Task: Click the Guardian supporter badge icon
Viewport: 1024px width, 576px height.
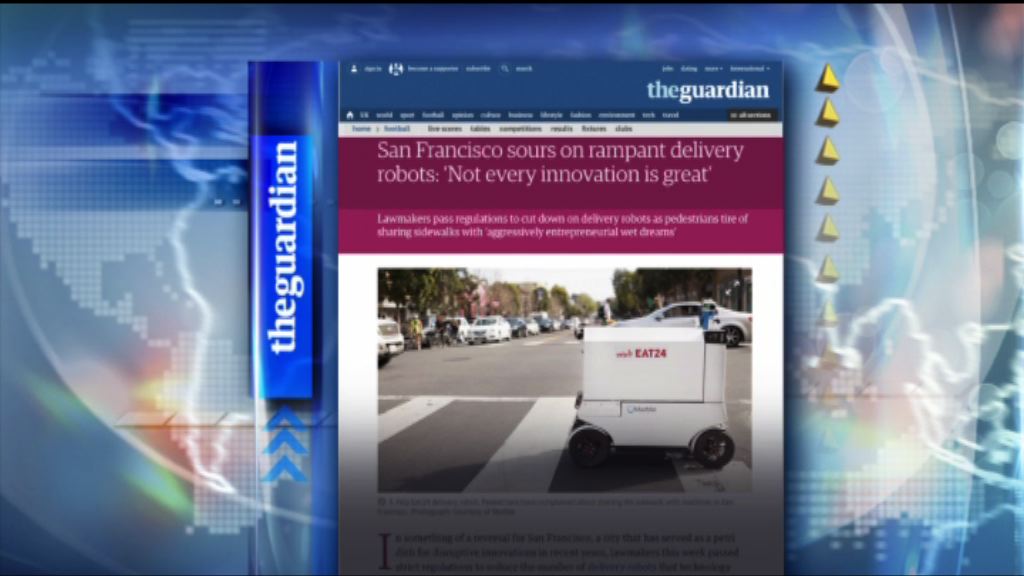Action: (x=396, y=69)
